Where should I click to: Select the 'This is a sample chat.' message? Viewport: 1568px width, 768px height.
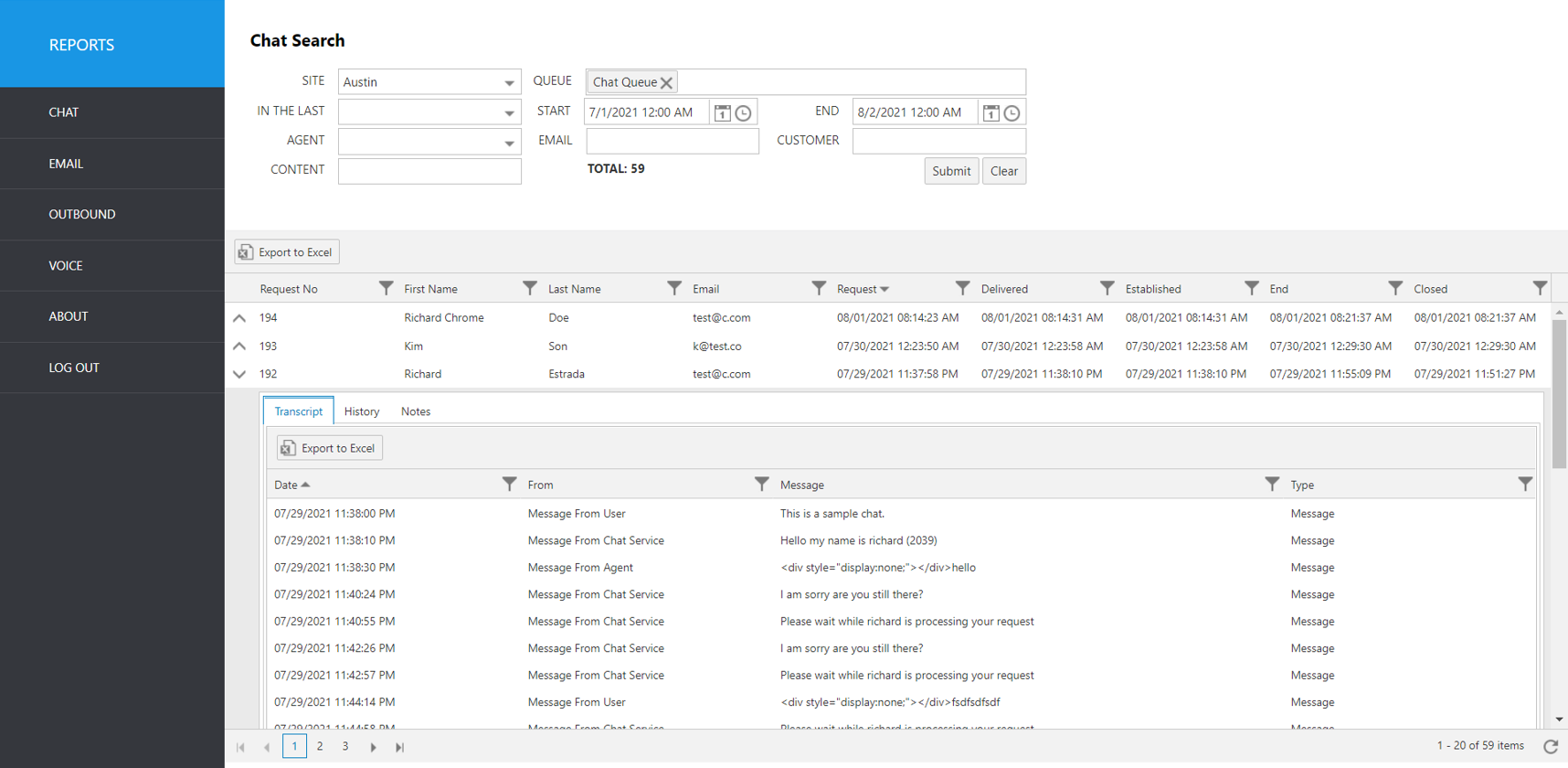point(832,514)
